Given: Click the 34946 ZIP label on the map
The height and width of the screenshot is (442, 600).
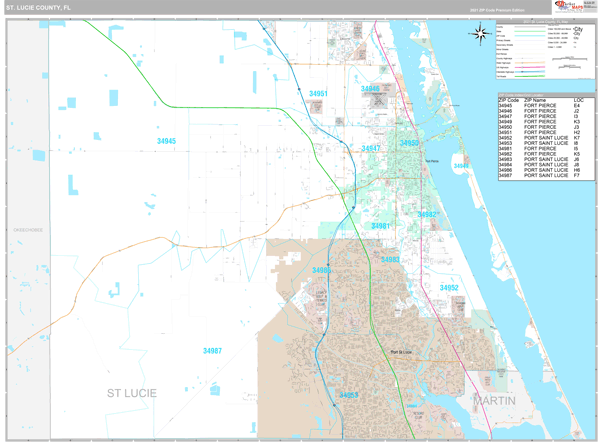Looking at the screenshot, I should [x=370, y=89].
